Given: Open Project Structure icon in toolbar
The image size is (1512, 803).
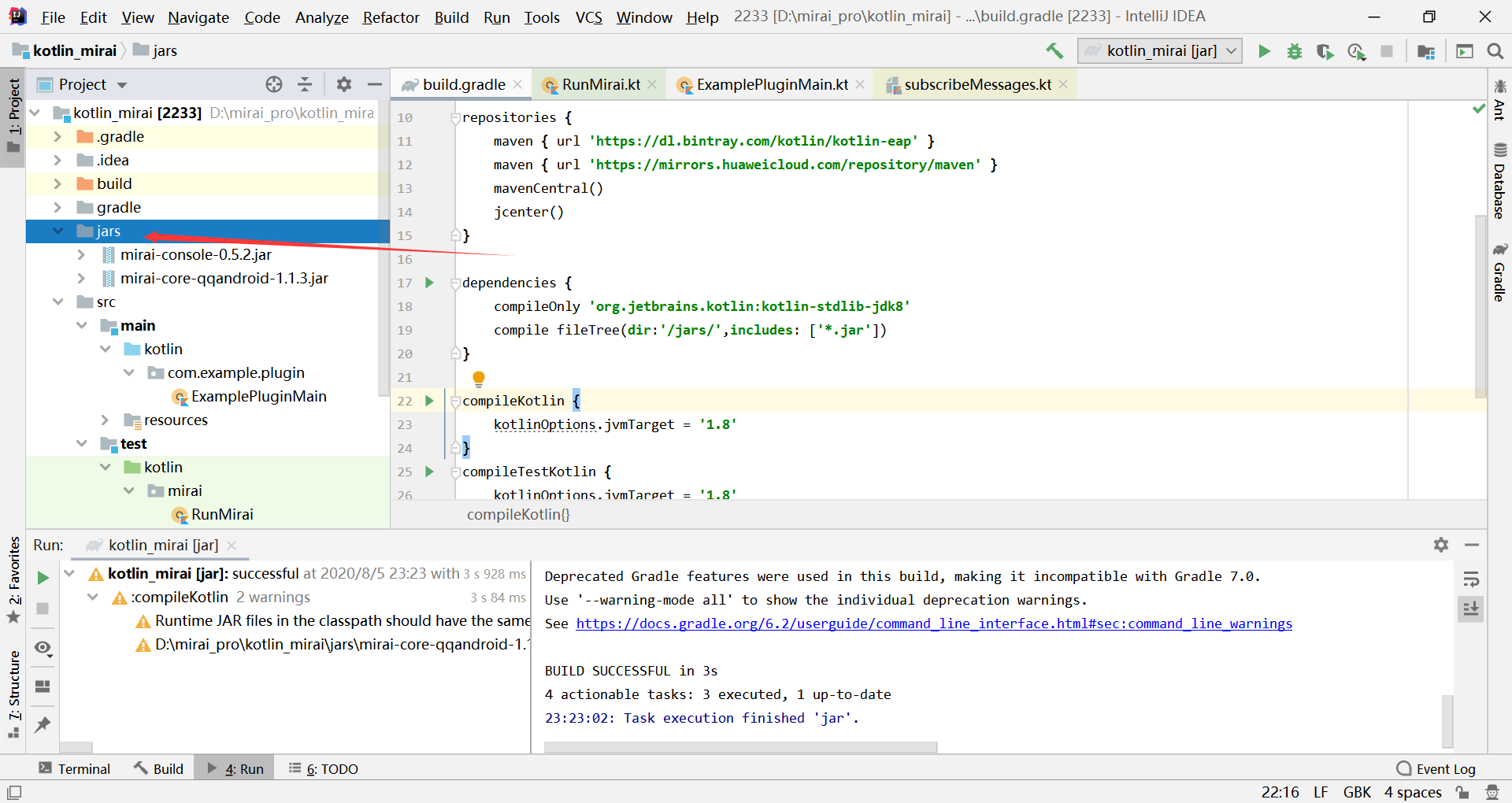Looking at the screenshot, I should (x=1426, y=51).
